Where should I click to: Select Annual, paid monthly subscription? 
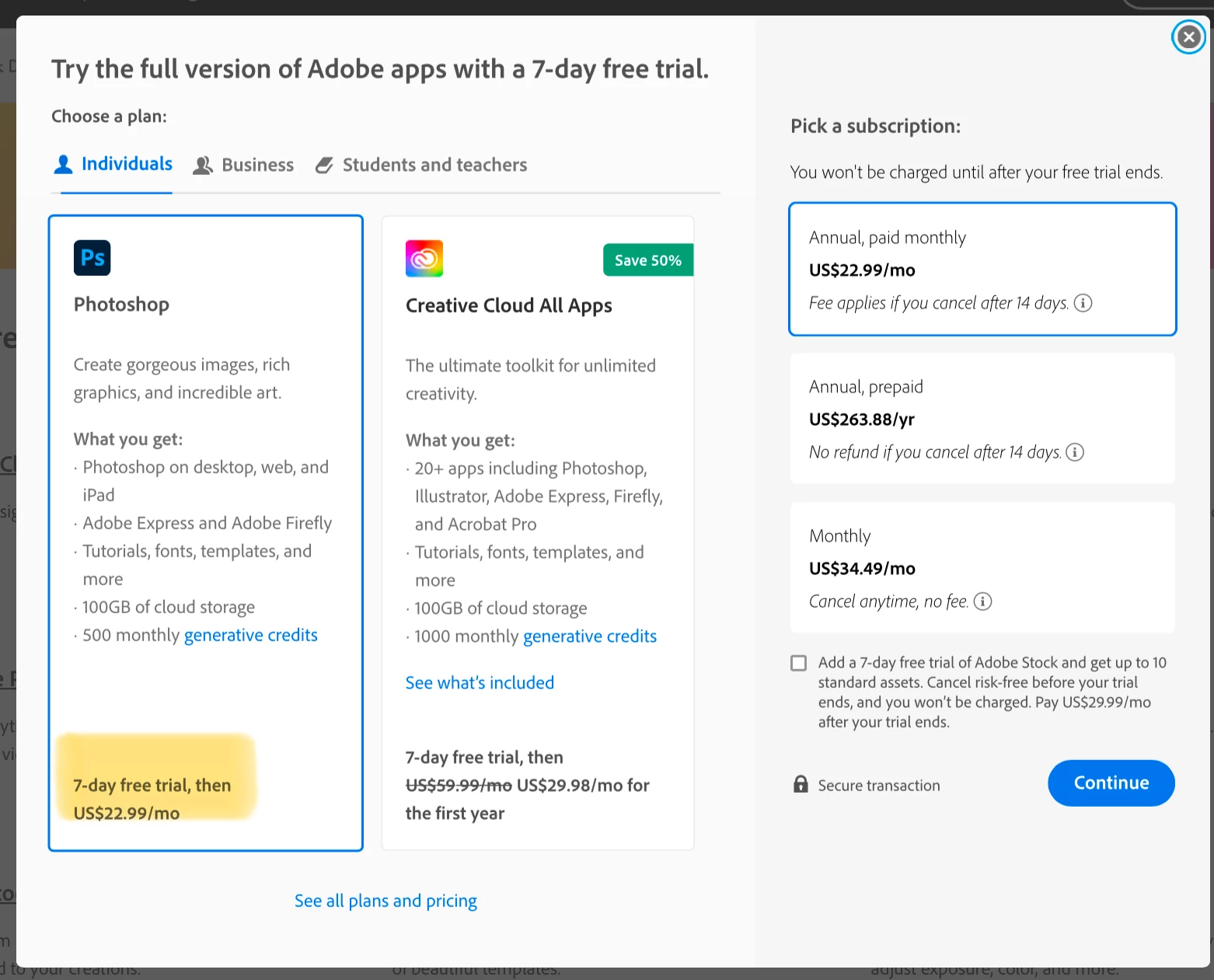tap(982, 269)
